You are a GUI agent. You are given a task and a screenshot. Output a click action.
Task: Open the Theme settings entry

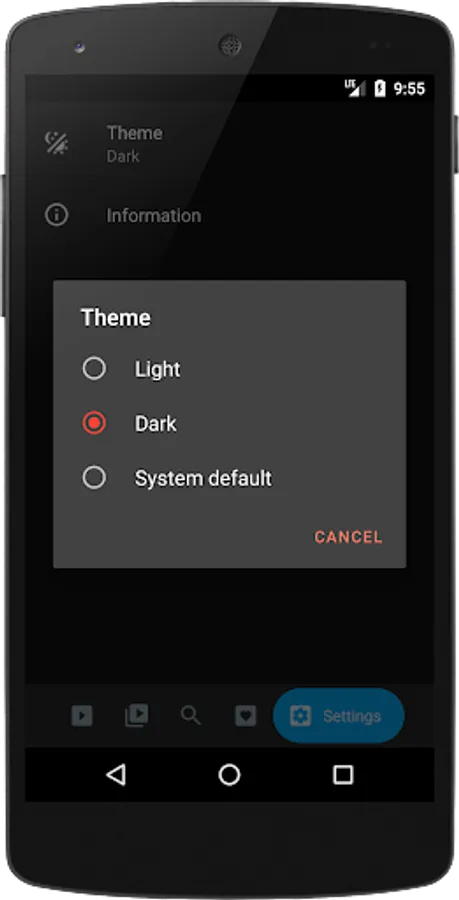pos(230,143)
